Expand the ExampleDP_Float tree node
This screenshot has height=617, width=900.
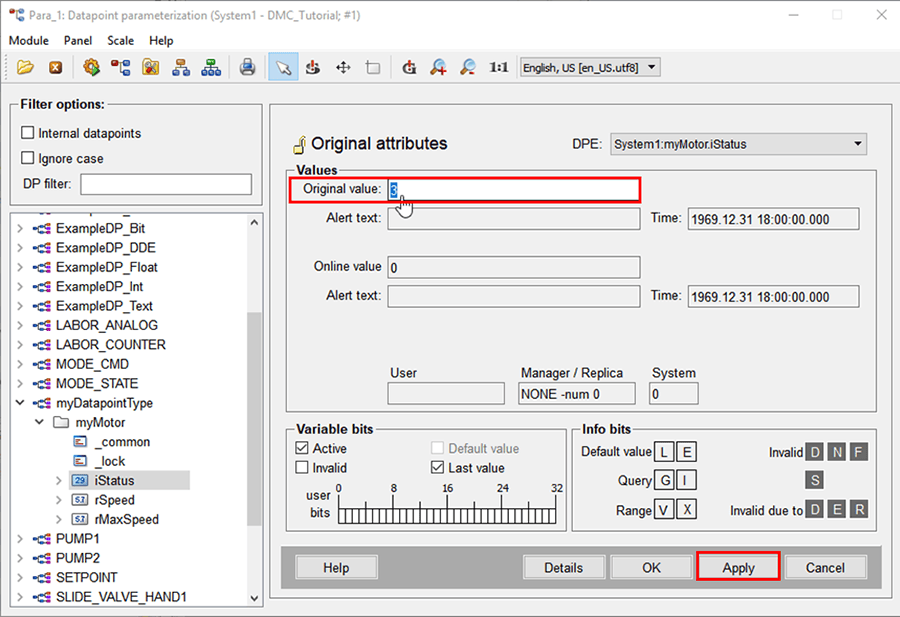[20, 267]
